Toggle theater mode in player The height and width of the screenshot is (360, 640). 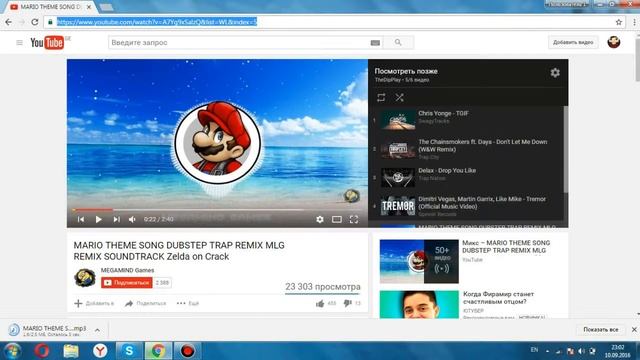[x=337, y=220]
